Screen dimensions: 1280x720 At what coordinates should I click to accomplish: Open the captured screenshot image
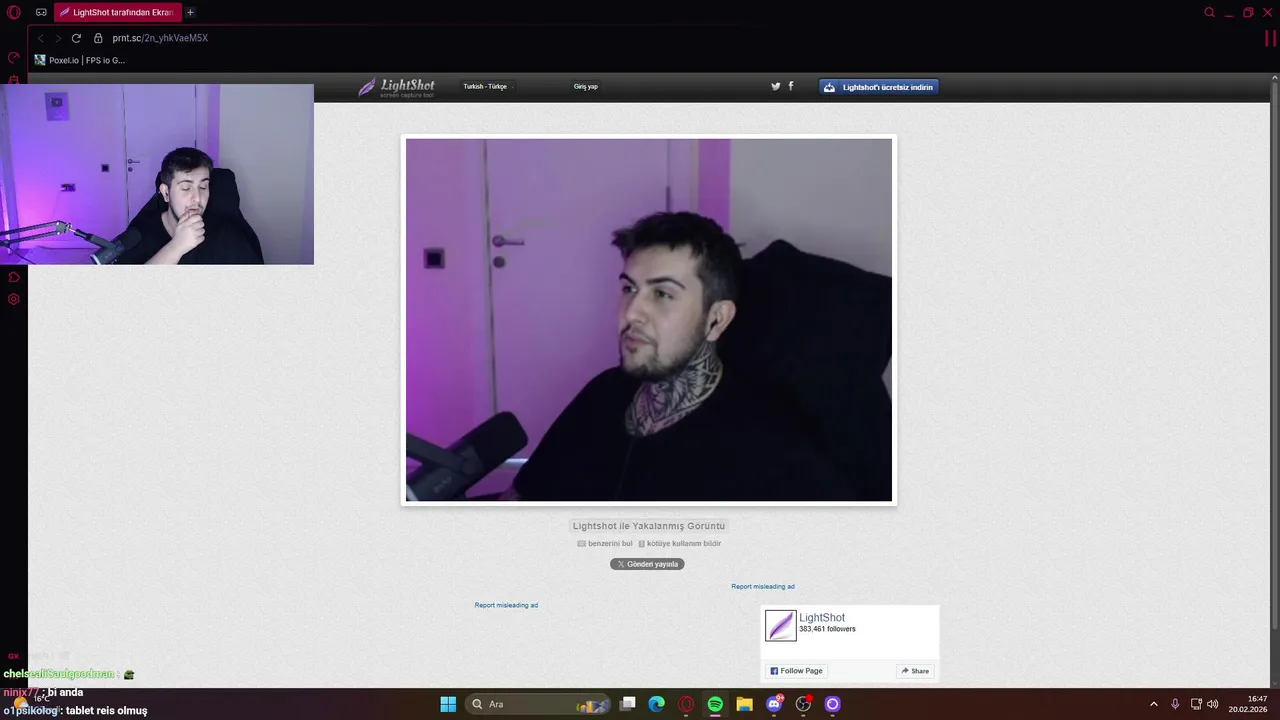[649, 320]
